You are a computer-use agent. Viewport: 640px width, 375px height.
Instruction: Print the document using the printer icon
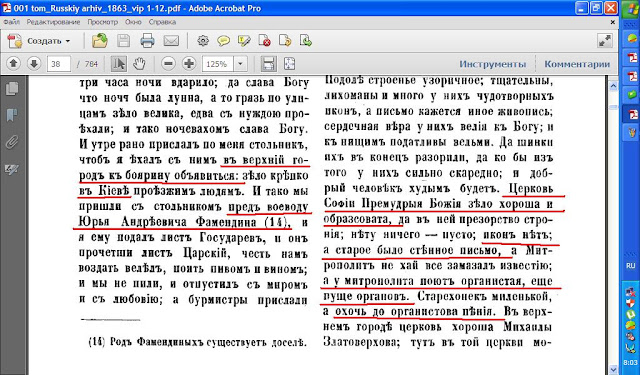tap(147, 41)
